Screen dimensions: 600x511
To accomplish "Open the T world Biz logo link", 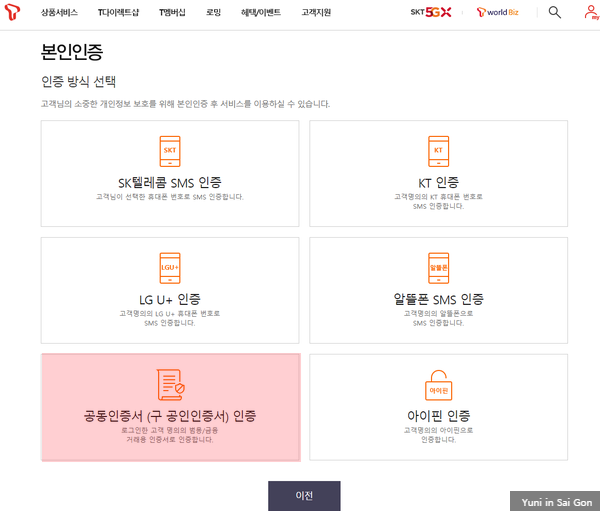I will [x=497, y=12].
